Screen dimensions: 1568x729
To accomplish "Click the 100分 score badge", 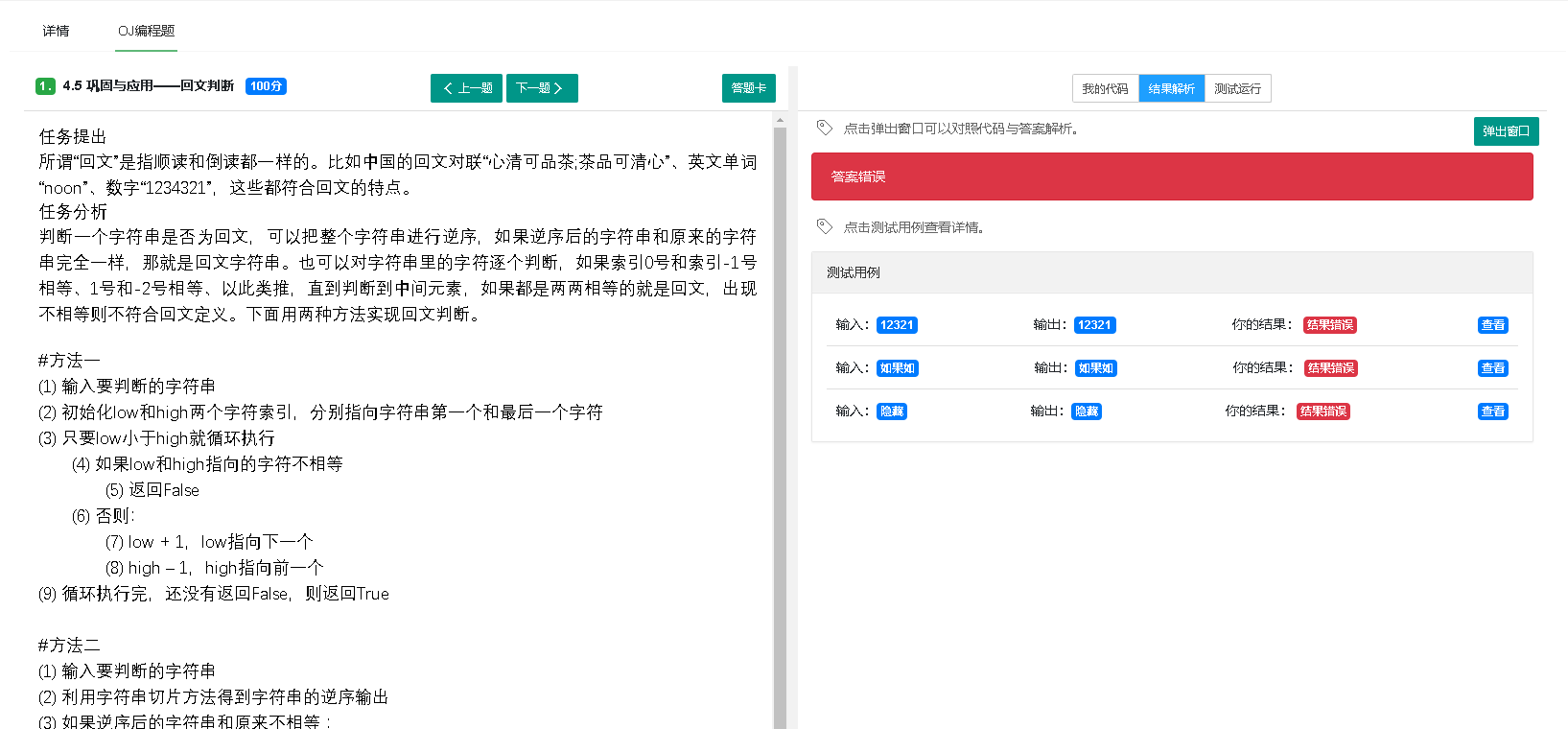I will tap(266, 86).
